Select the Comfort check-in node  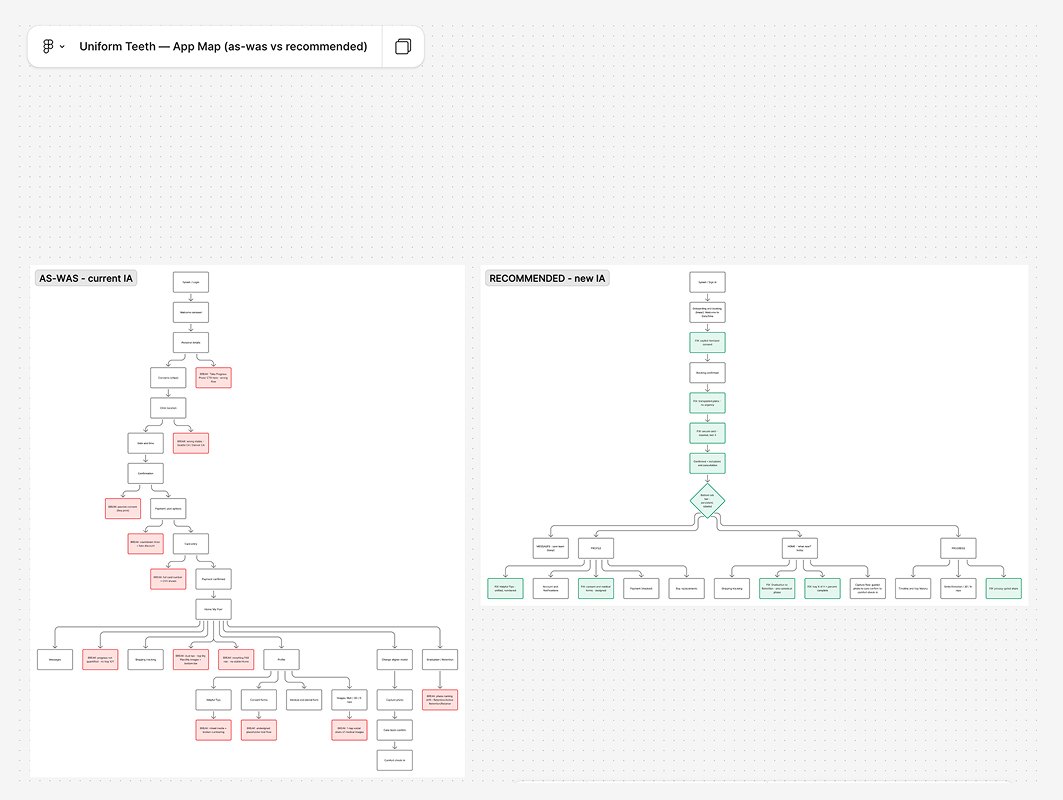click(x=395, y=760)
